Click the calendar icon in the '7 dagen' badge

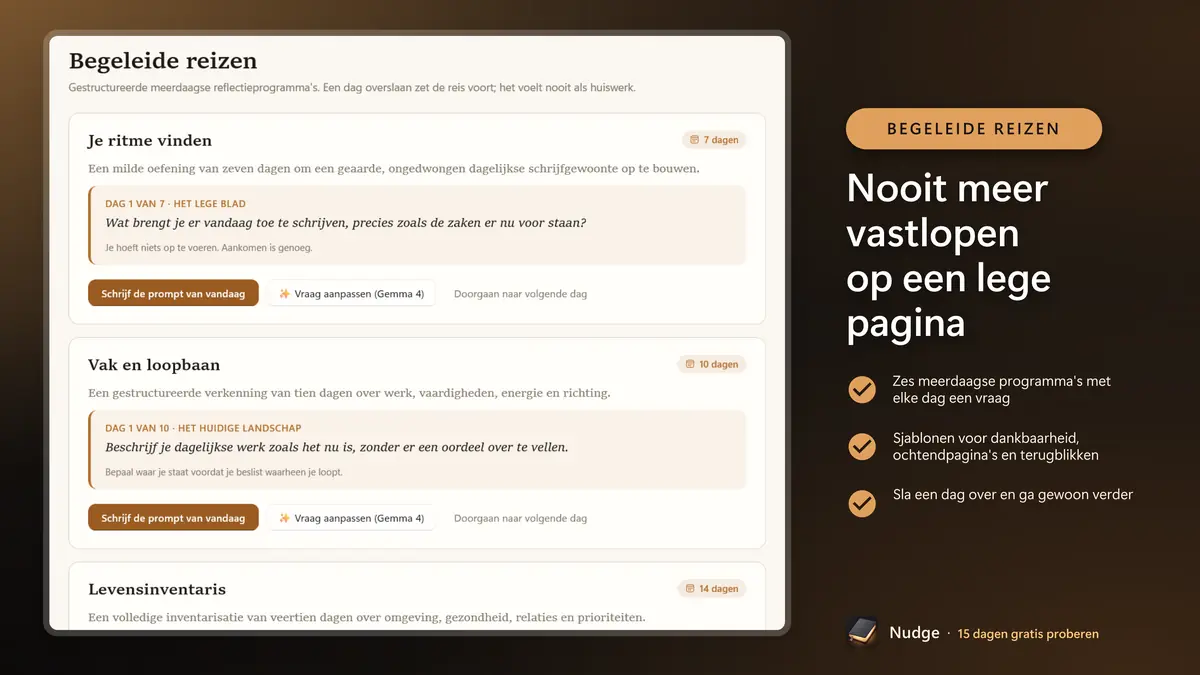click(694, 140)
